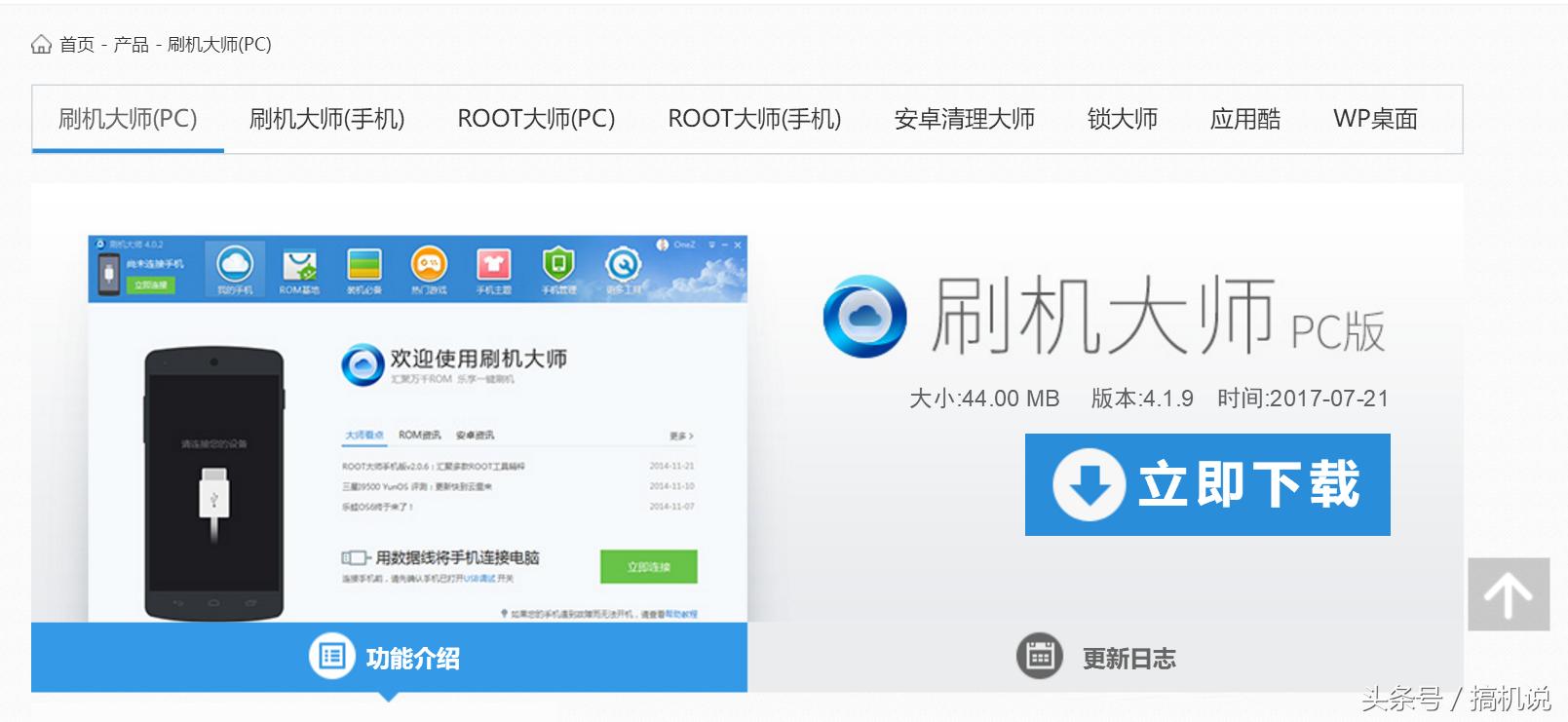Select 安卓资讯 tab in app preview
This screenshot has height=722, width=1568.
click(476, 436)
